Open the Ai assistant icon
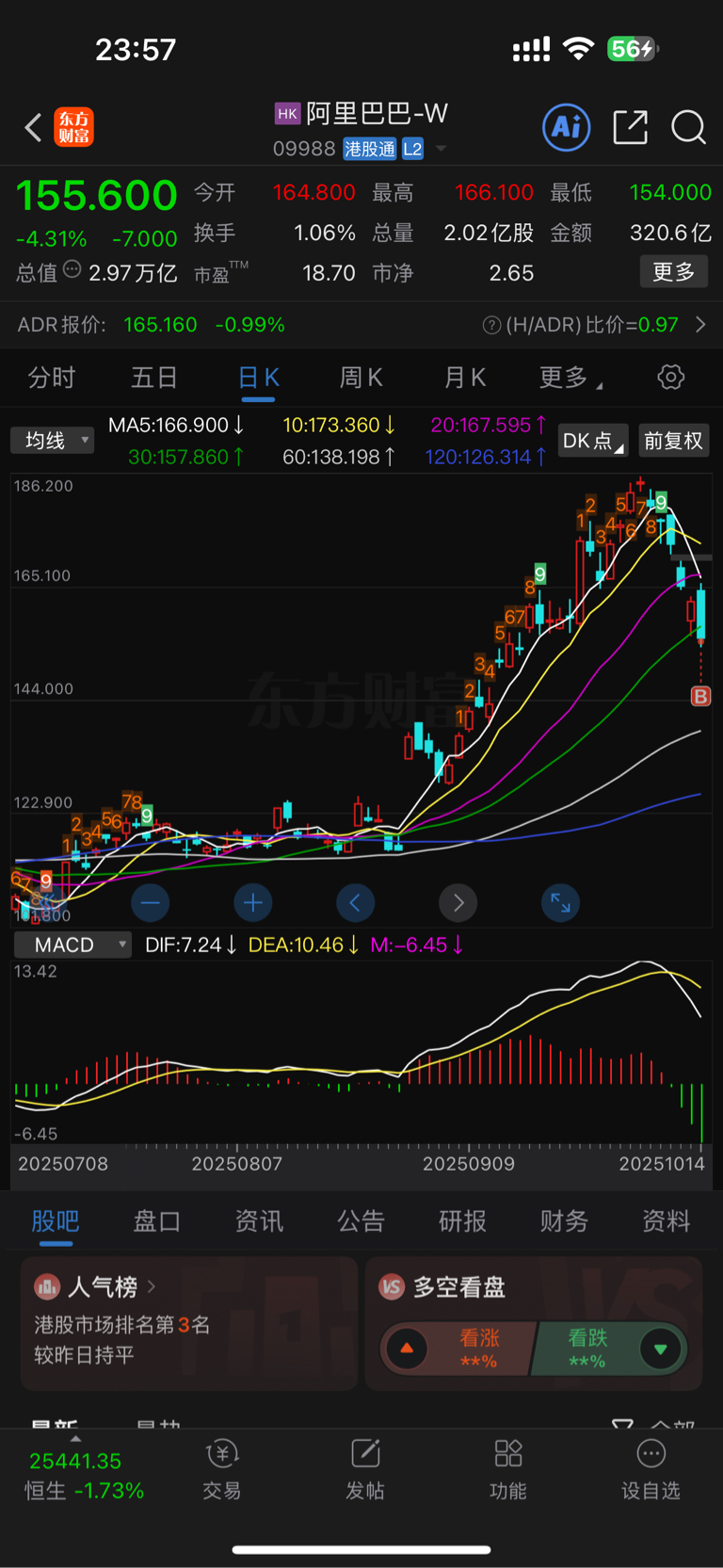The width and height of the screenshot is (723, 1568). 567,127
